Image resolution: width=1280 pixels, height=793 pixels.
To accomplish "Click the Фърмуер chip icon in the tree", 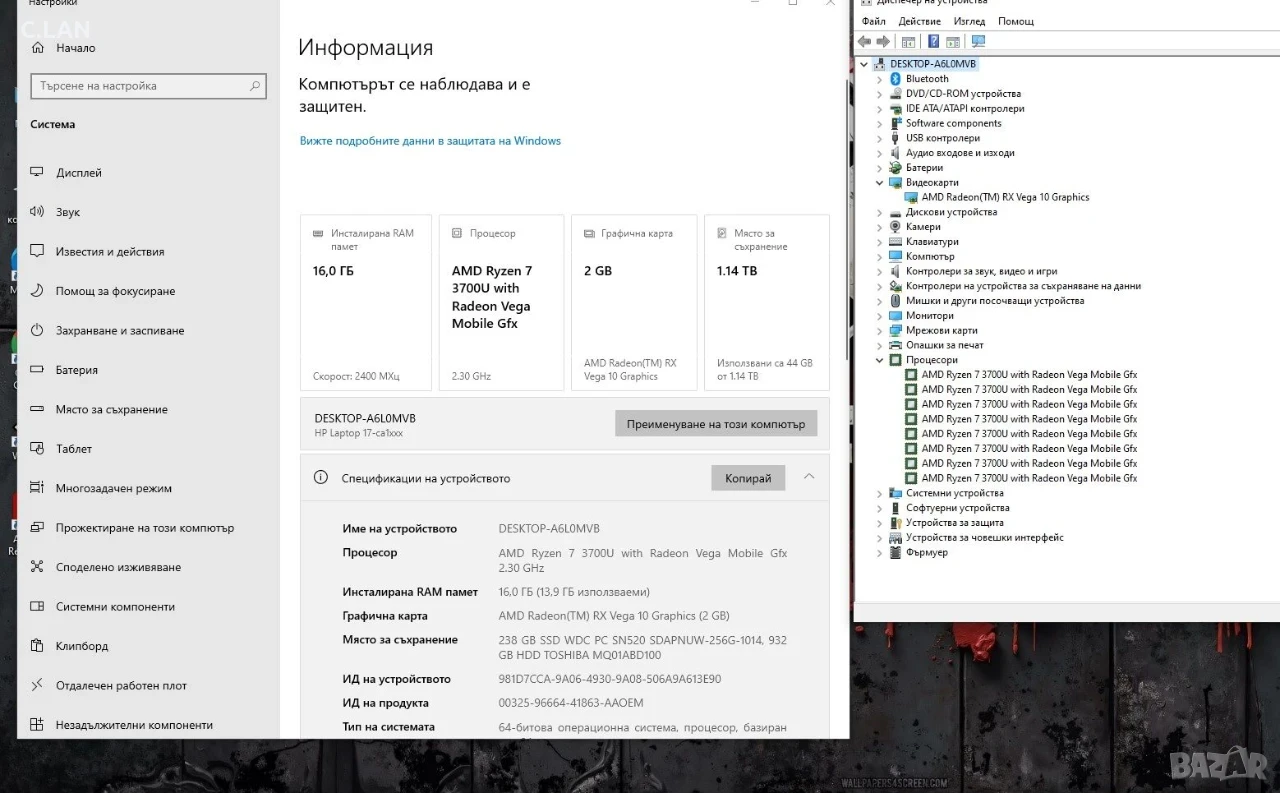I will (896, 552).
